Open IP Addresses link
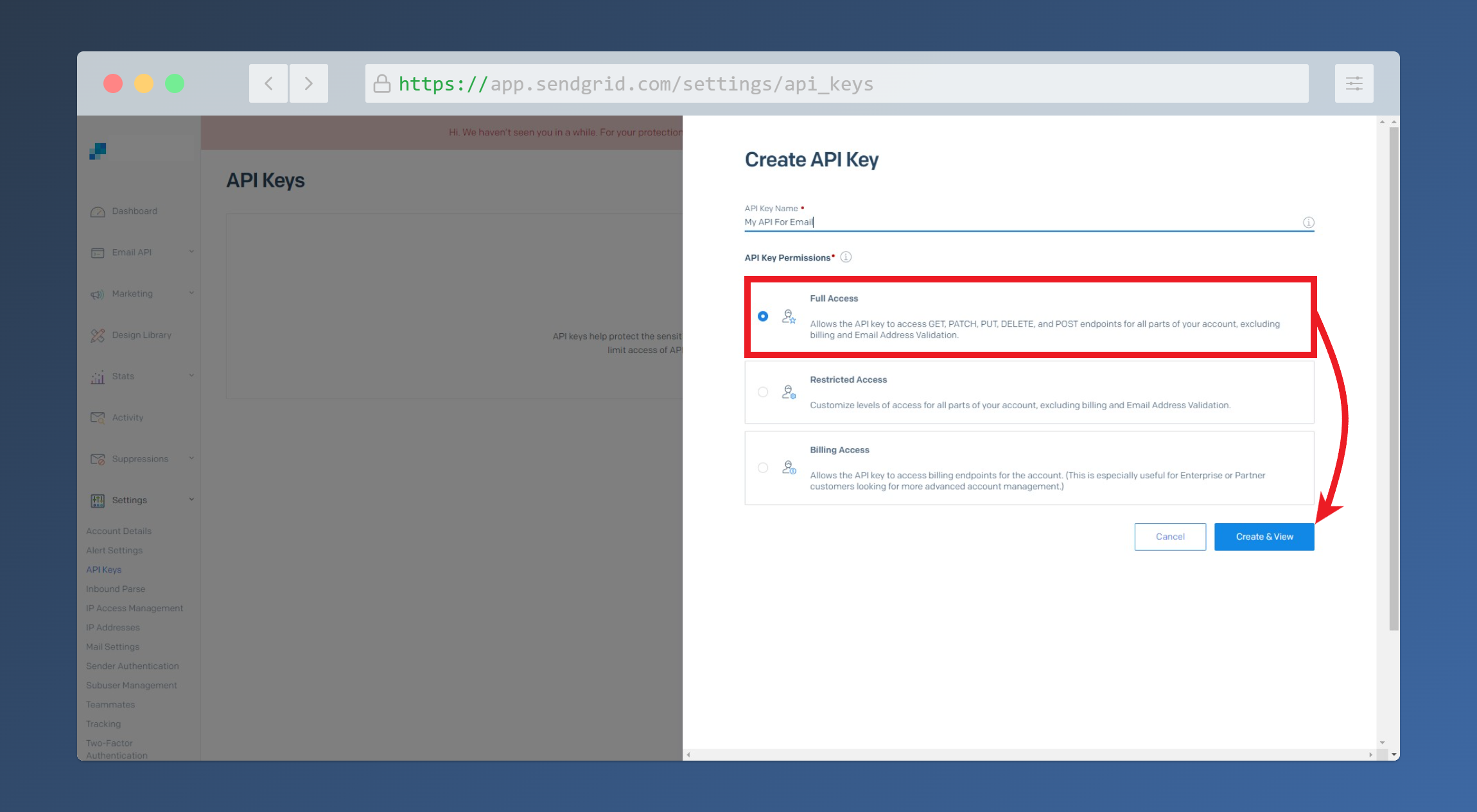This screenshot has height=812, width=1477. pos(112,628)
